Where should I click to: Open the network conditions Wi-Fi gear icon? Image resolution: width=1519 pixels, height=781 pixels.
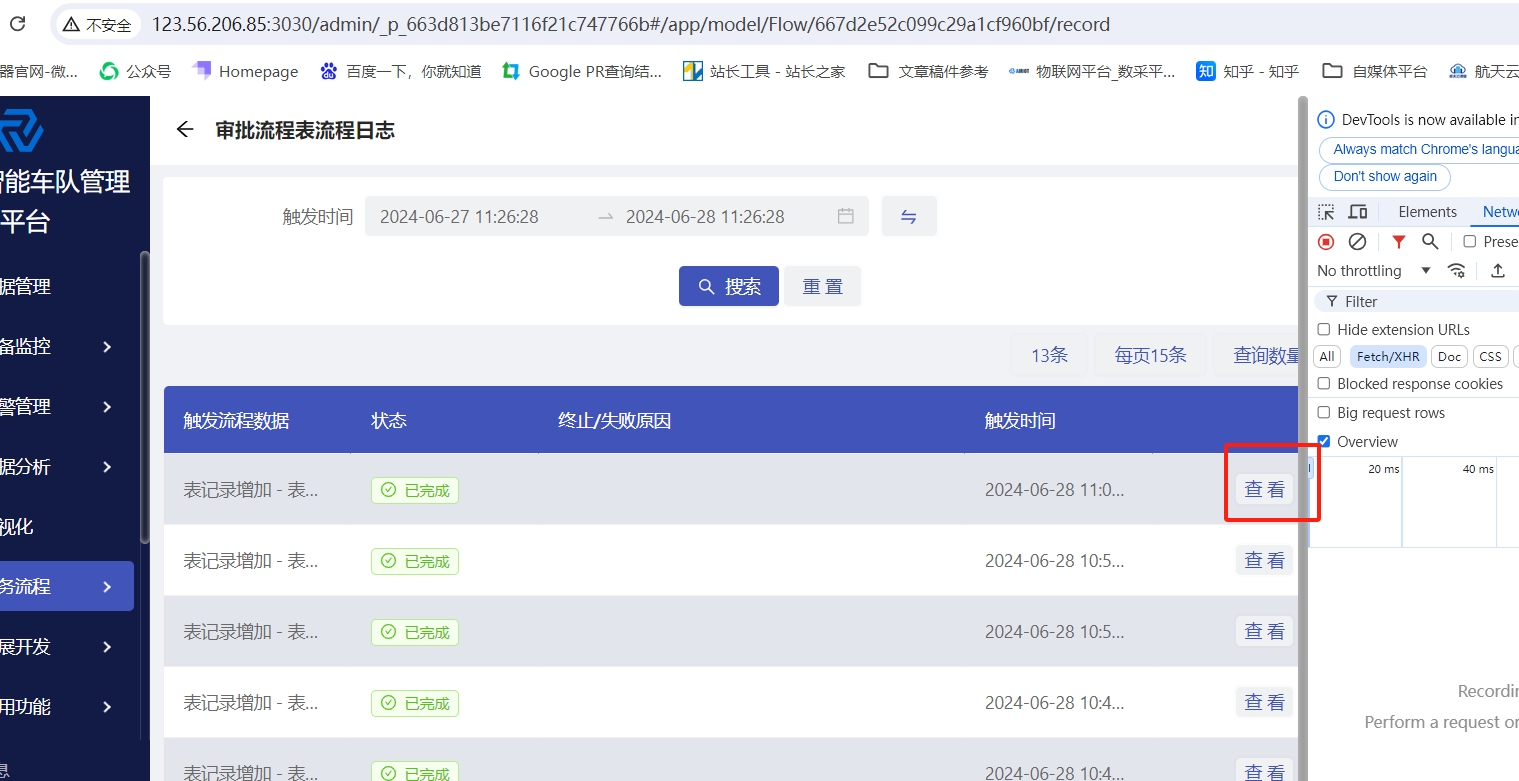[x=1457, y=271]
